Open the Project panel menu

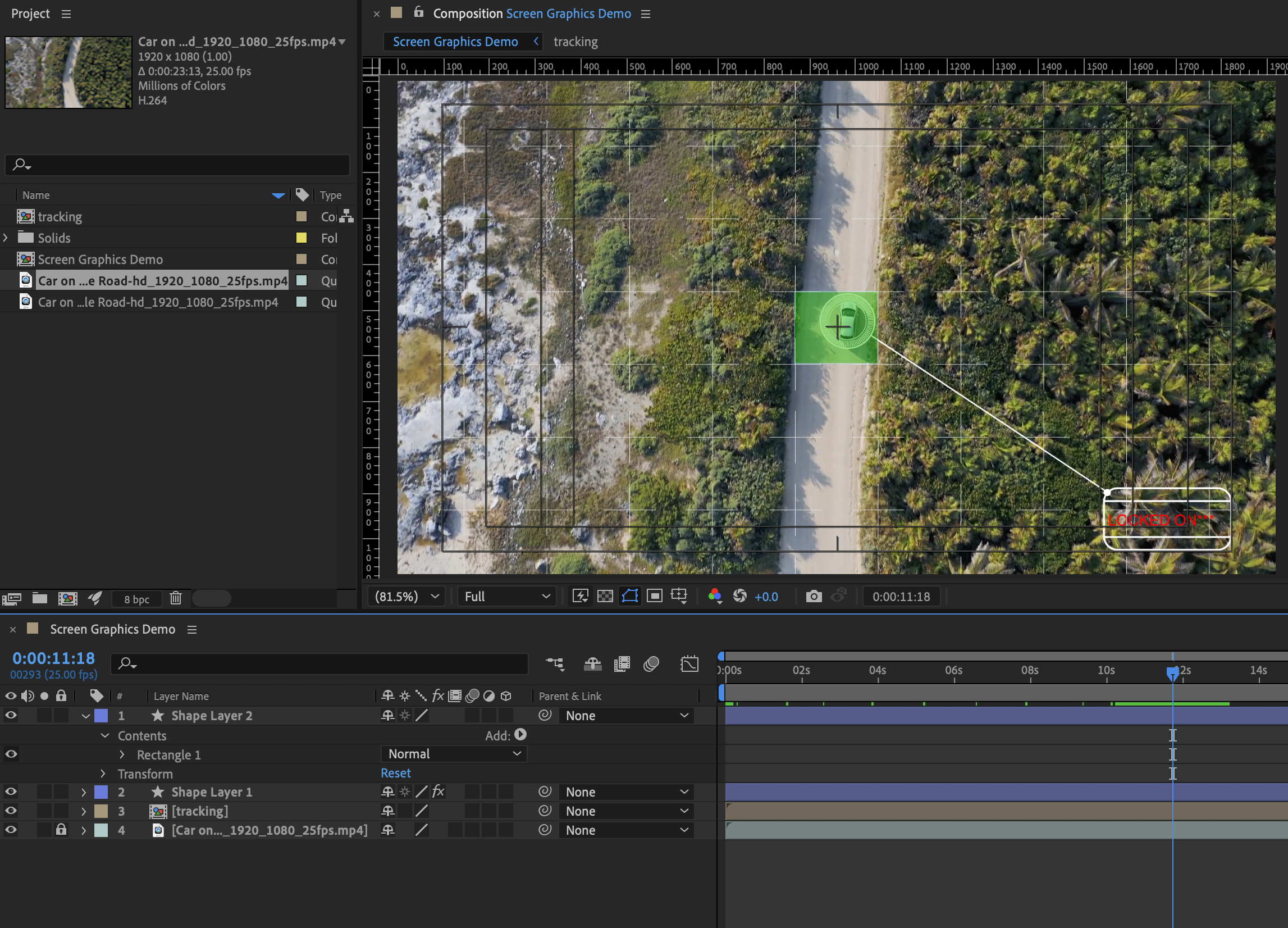pos(66,13)
